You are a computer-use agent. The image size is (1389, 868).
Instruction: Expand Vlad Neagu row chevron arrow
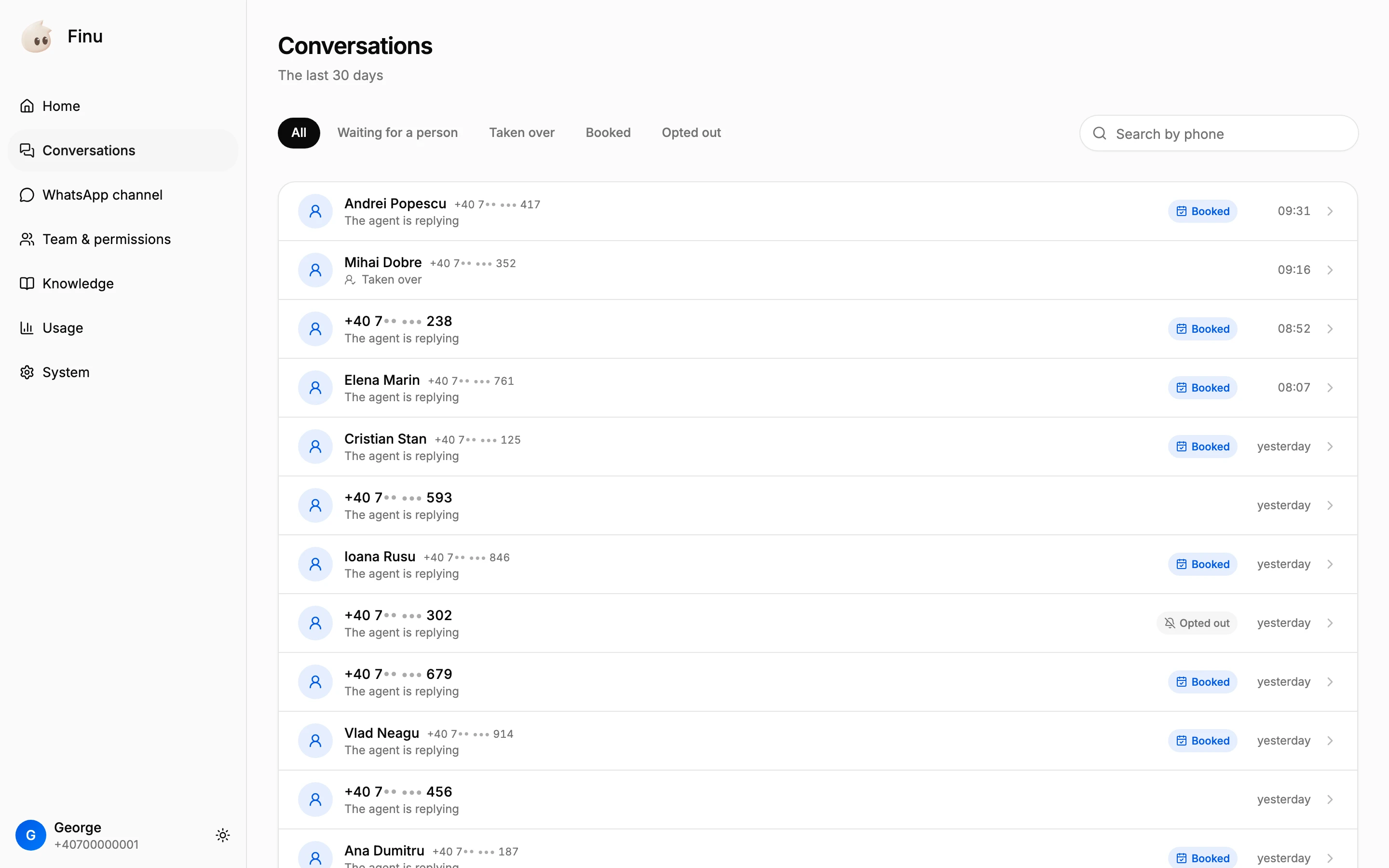click(1330, 741)
